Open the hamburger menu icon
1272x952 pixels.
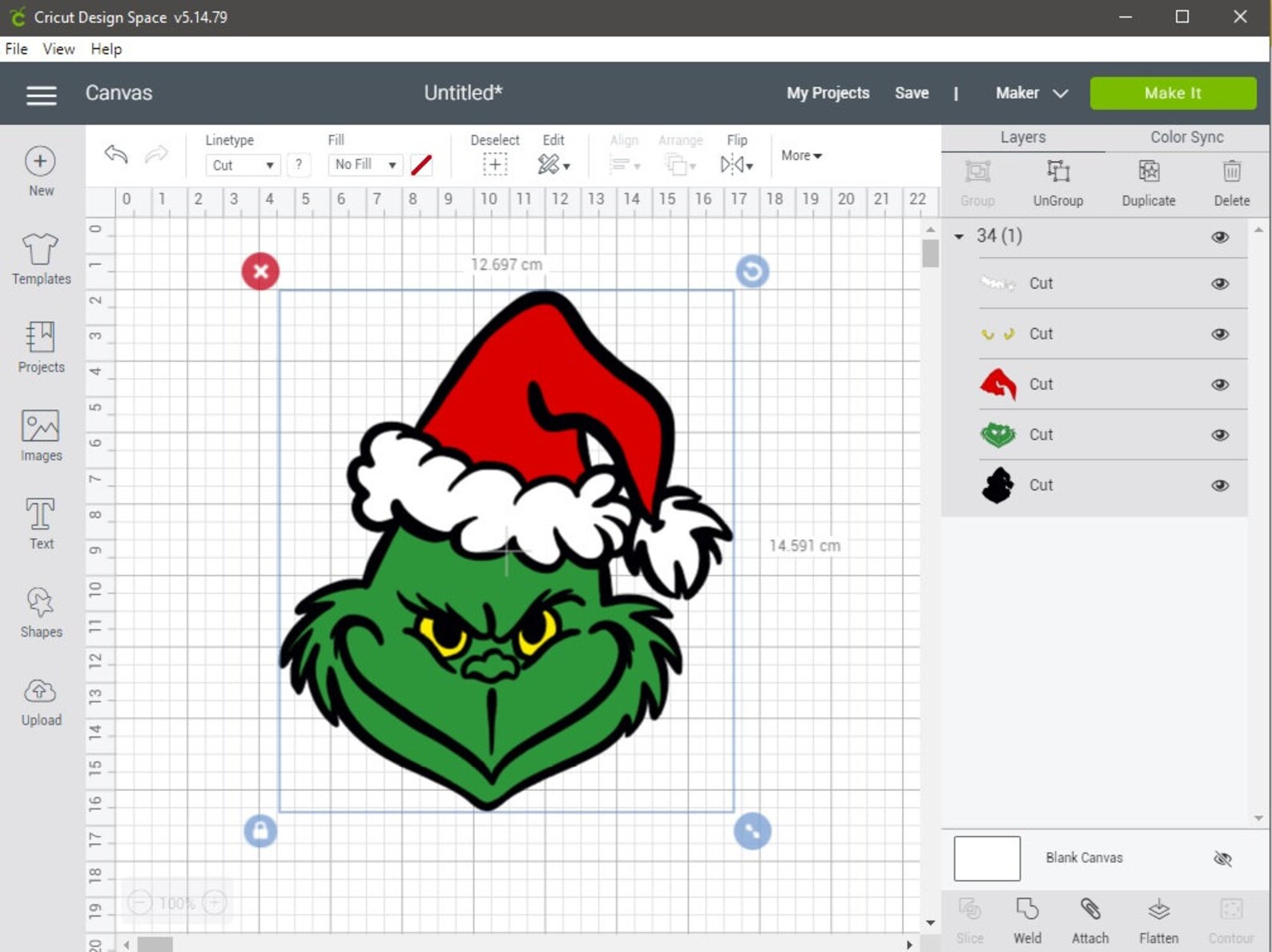coord(41,95)
